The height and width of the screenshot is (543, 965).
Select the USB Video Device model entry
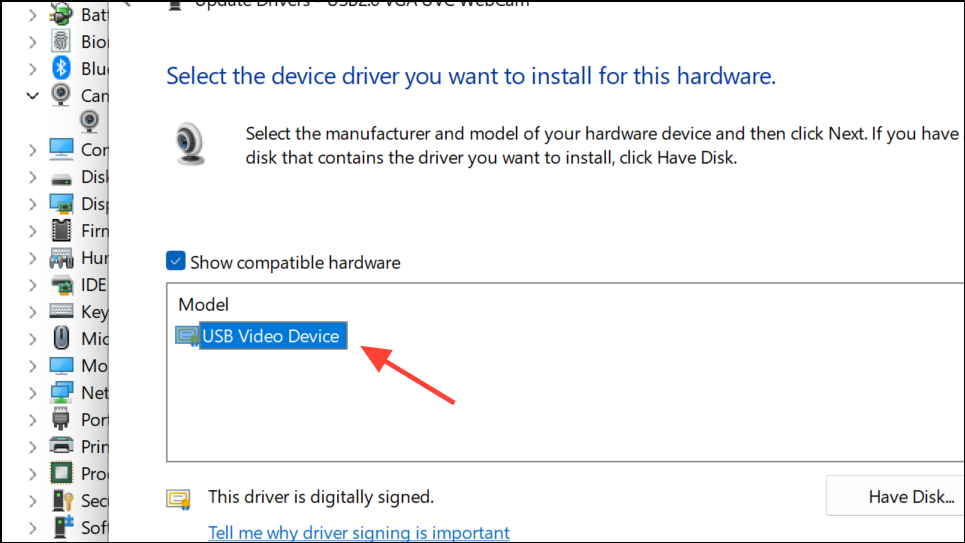pyautogui.click(x=273, y=336)
